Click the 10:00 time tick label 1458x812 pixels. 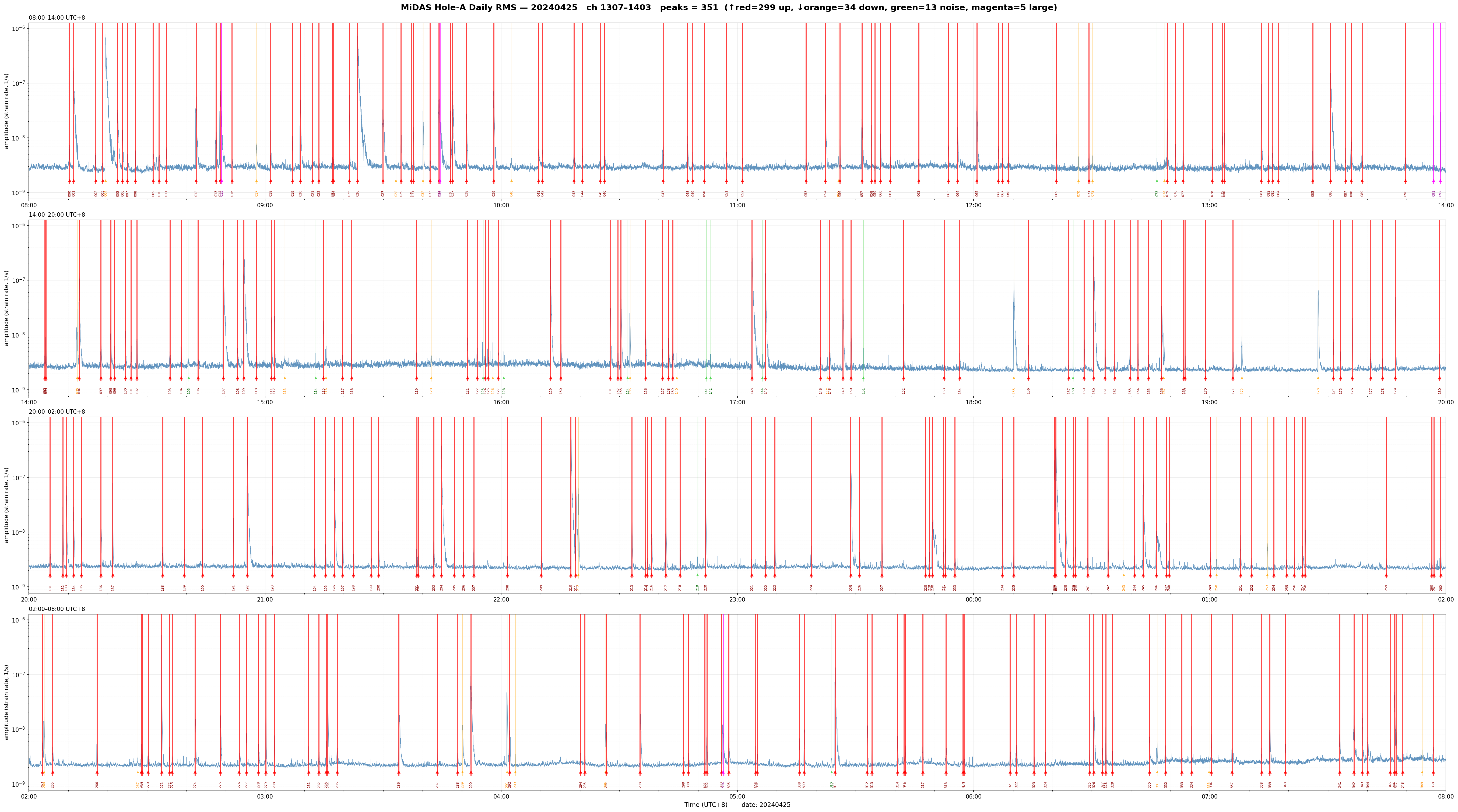[501, 205]
